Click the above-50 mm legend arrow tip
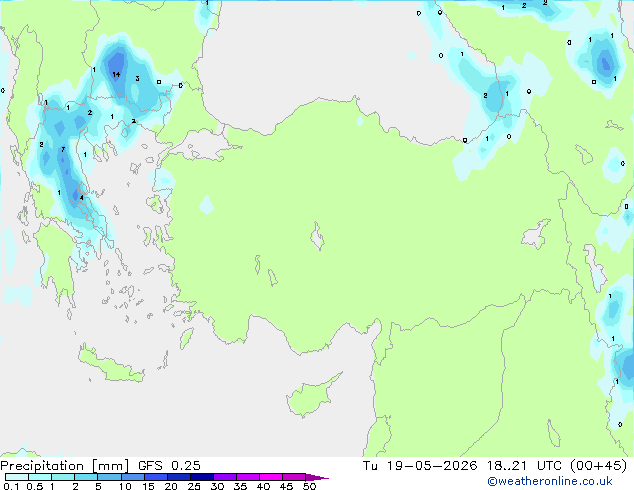 (x=317, y=477)
